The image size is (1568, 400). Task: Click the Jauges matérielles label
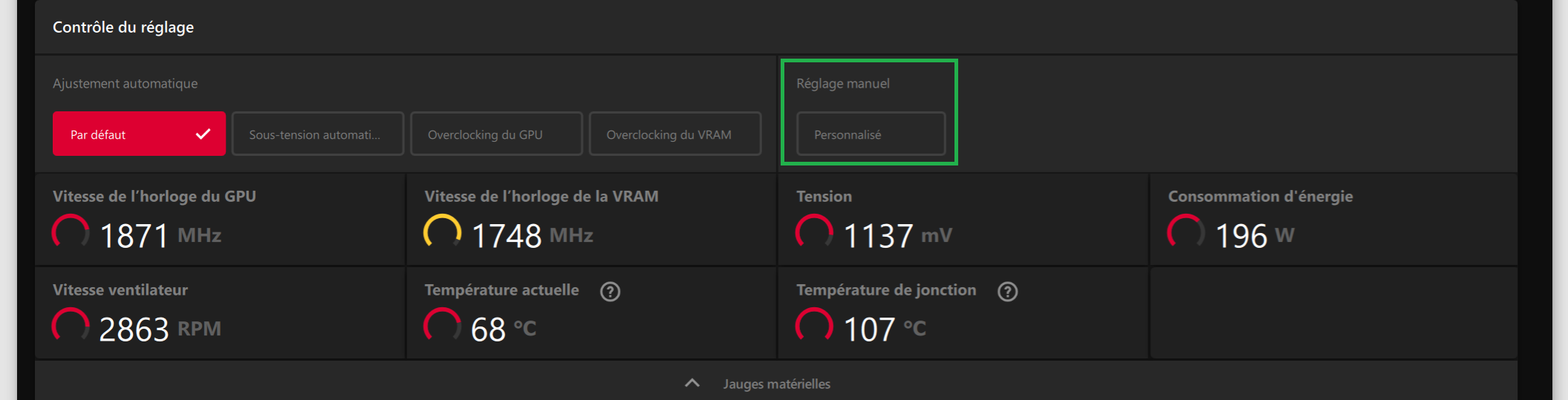tap(777, 384)
